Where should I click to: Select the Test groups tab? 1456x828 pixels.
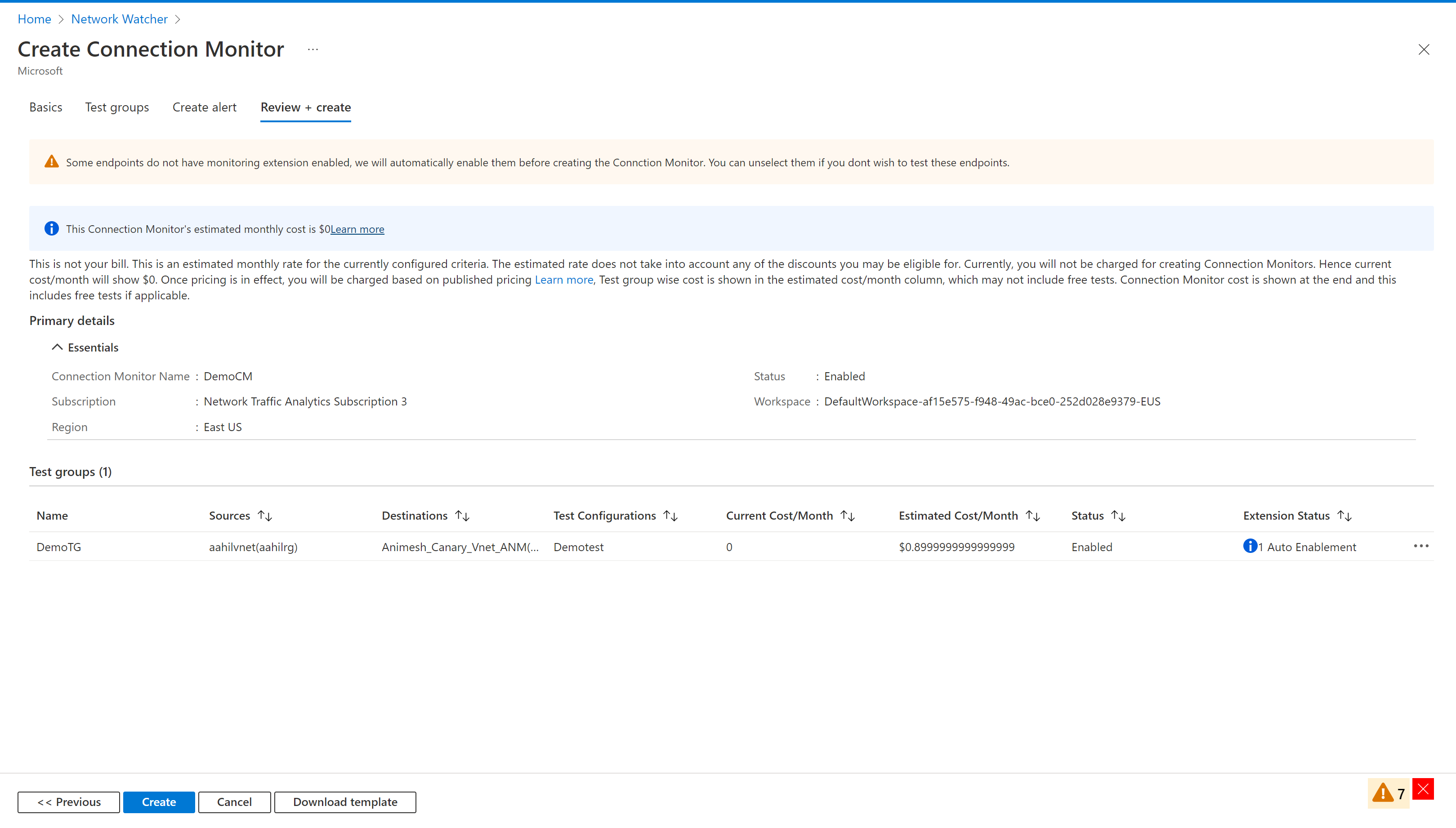pyautogui.click(x=117, y=107)
